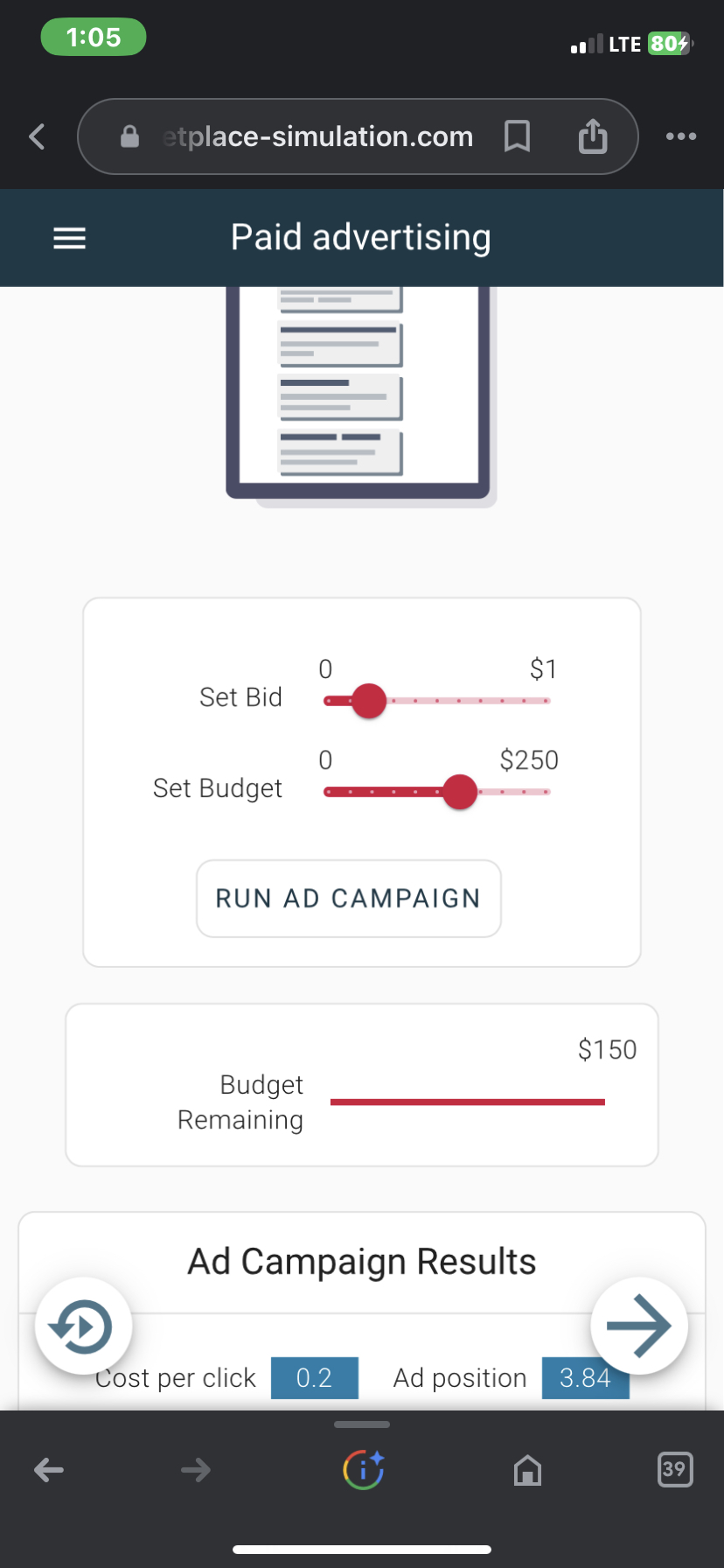The width and height of the screenshot is (724, 1568).
Task: Open the tab switcher showing 39 tabs
Action: tap(674, 1470)
